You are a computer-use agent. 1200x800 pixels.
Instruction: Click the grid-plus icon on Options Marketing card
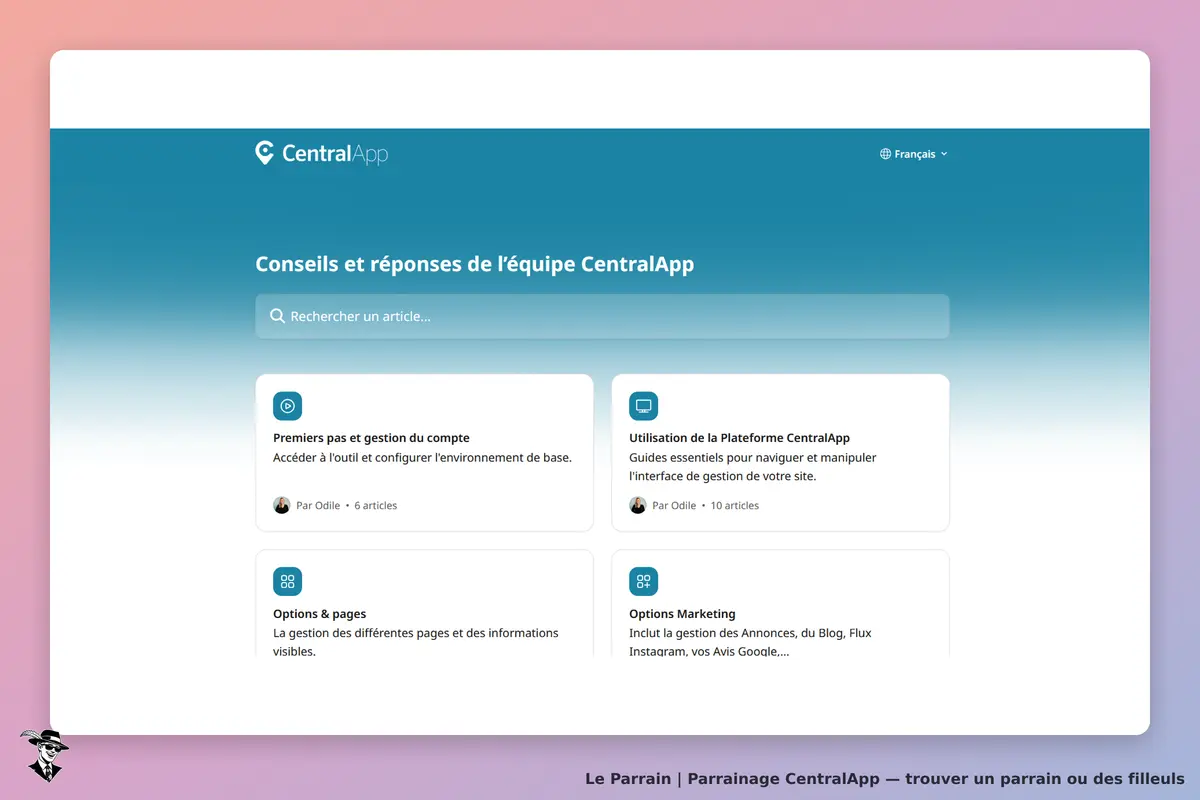point(643,581)
